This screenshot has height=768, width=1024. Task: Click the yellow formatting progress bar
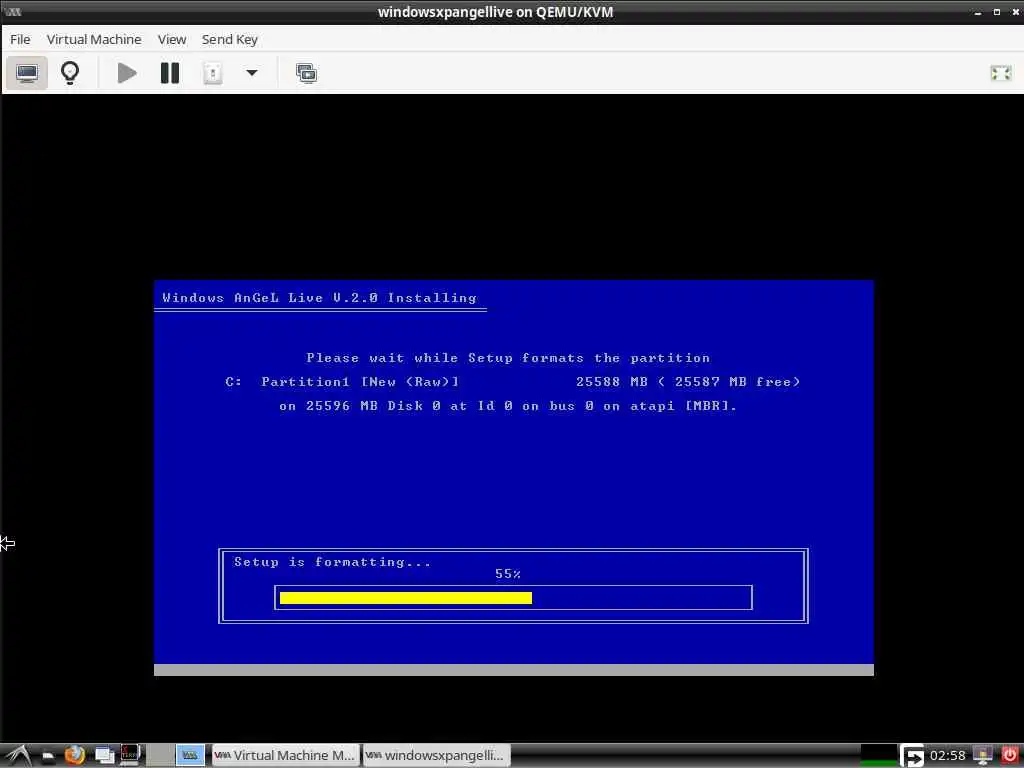(x=406, y=598)
